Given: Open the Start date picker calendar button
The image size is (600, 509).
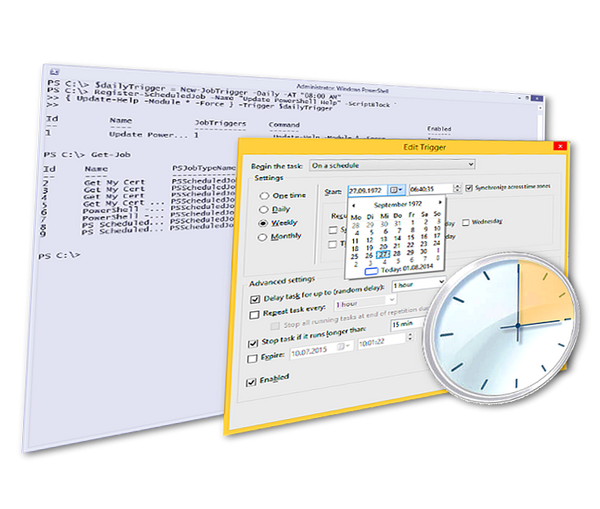Looking at the screenshot, I should (x=396, y=189).
